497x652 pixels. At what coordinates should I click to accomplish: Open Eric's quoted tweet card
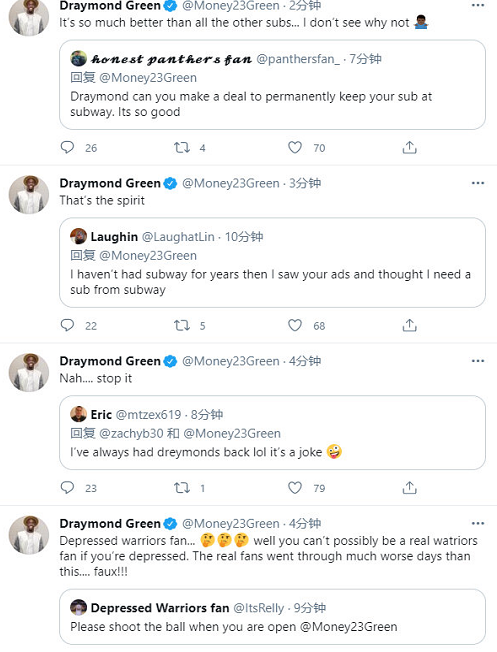click(x=272, y=432)
